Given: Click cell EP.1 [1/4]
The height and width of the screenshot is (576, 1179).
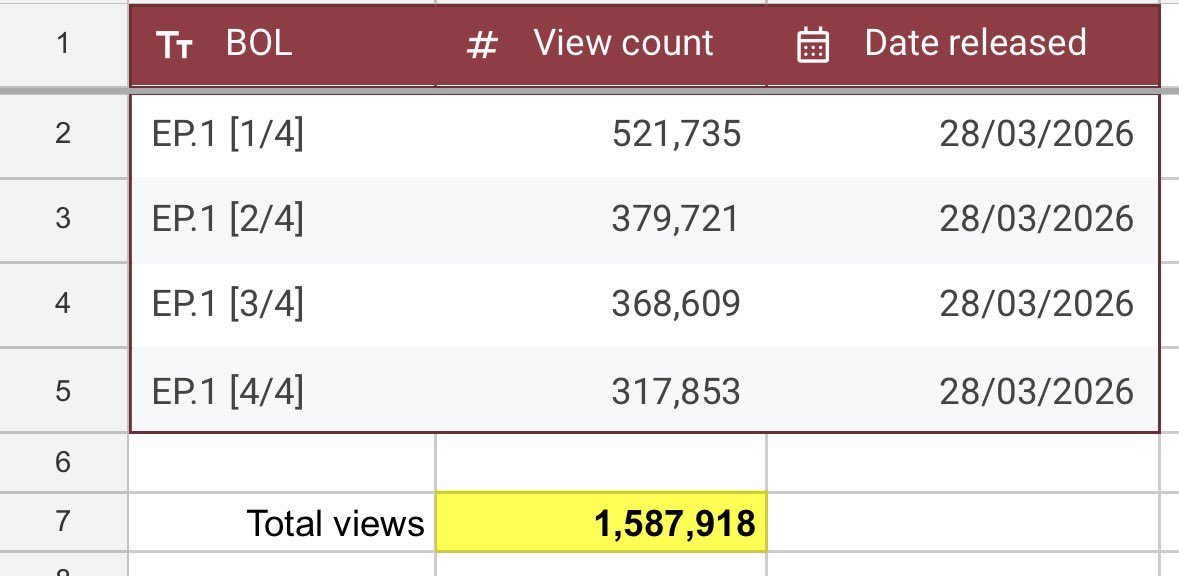Looking at the screenshot, I should tap(283, 135).
